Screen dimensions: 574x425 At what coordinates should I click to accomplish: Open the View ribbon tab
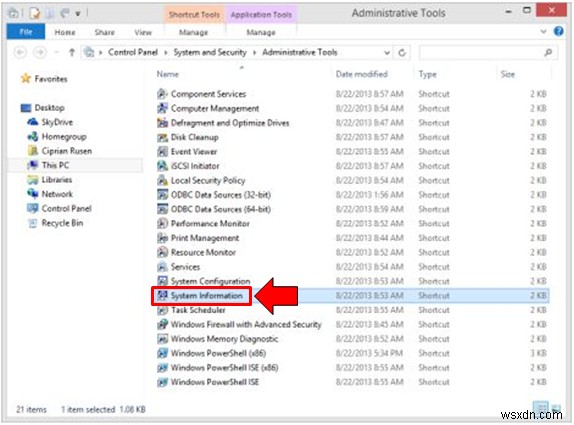click(143, 32)
